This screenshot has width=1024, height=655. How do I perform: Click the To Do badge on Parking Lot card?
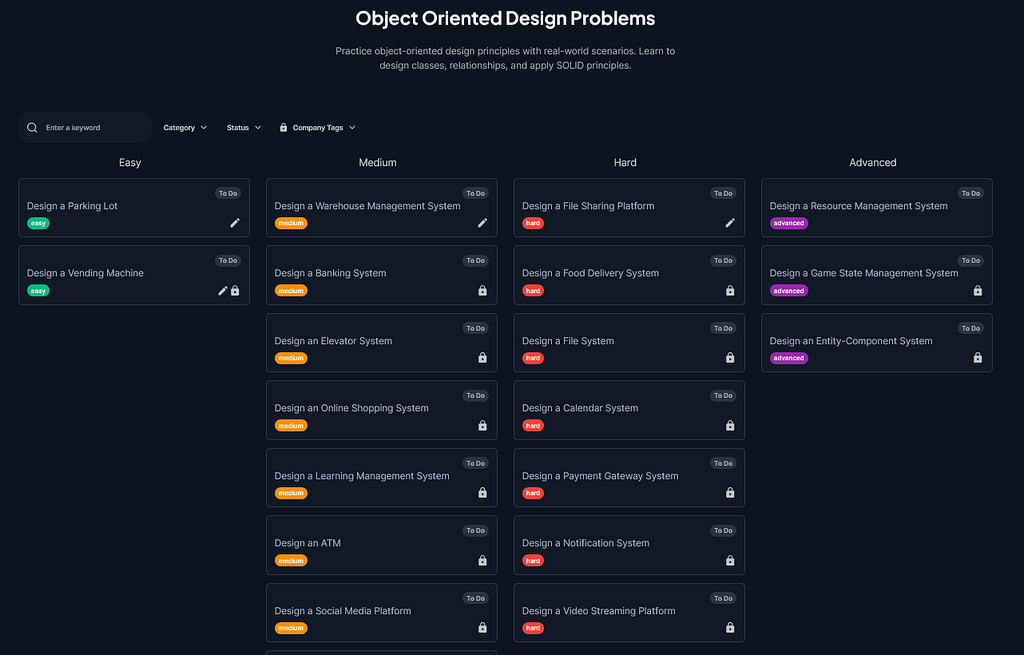click(x=228, y=193)
